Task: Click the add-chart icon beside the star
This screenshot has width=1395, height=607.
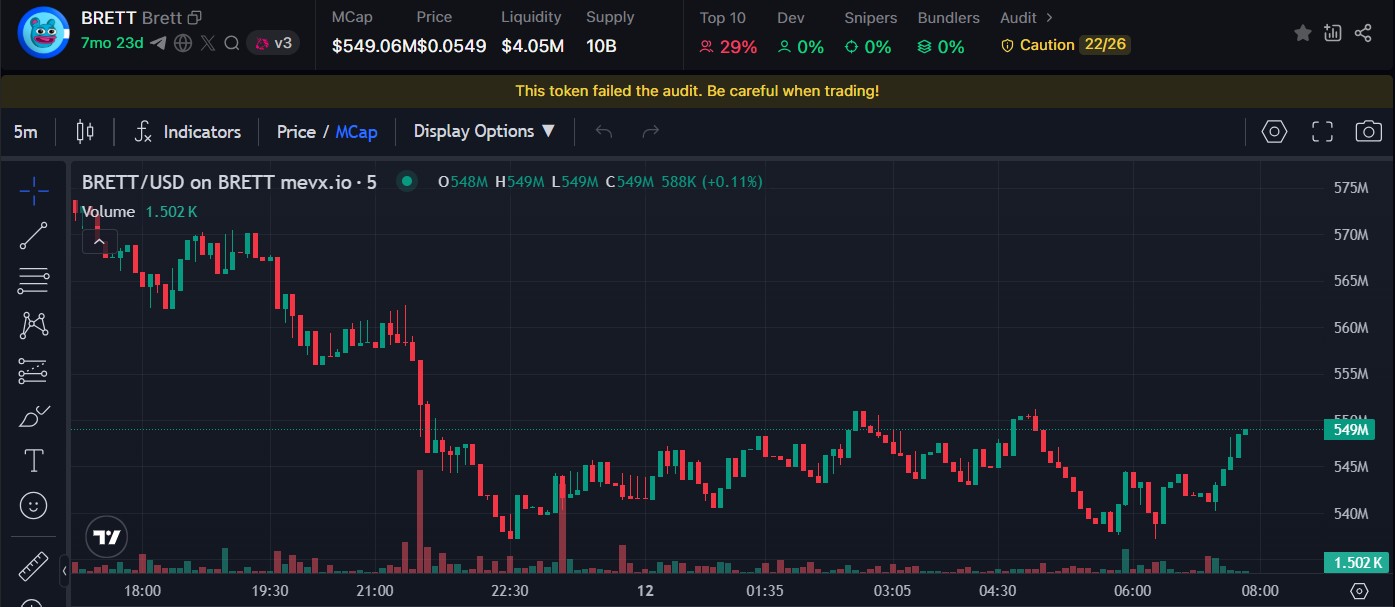Action: point(1332,33)
